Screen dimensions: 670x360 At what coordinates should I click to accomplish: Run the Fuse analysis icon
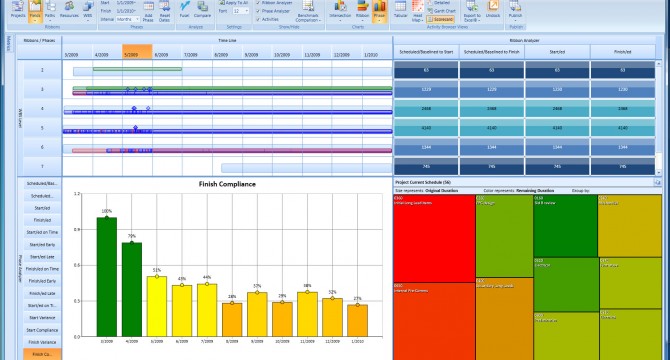tap(184, 10)
